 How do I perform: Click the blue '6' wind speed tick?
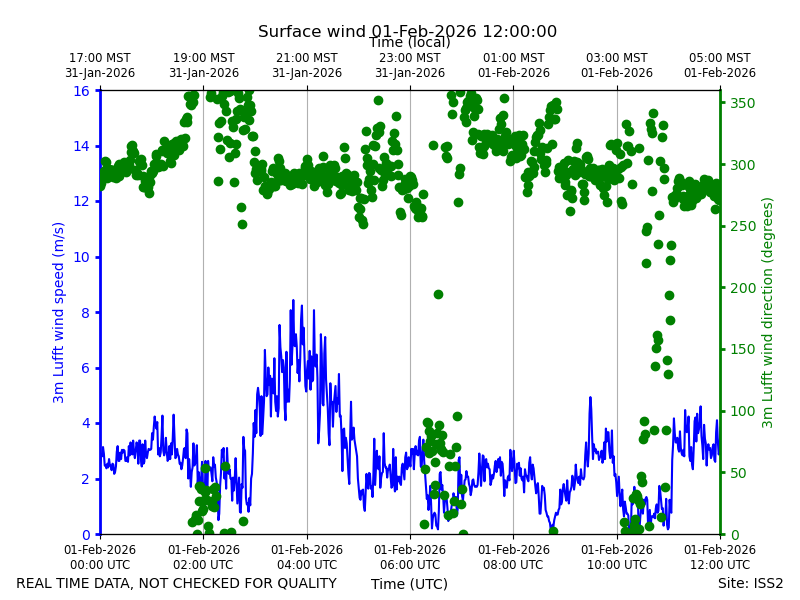(85, 368)
